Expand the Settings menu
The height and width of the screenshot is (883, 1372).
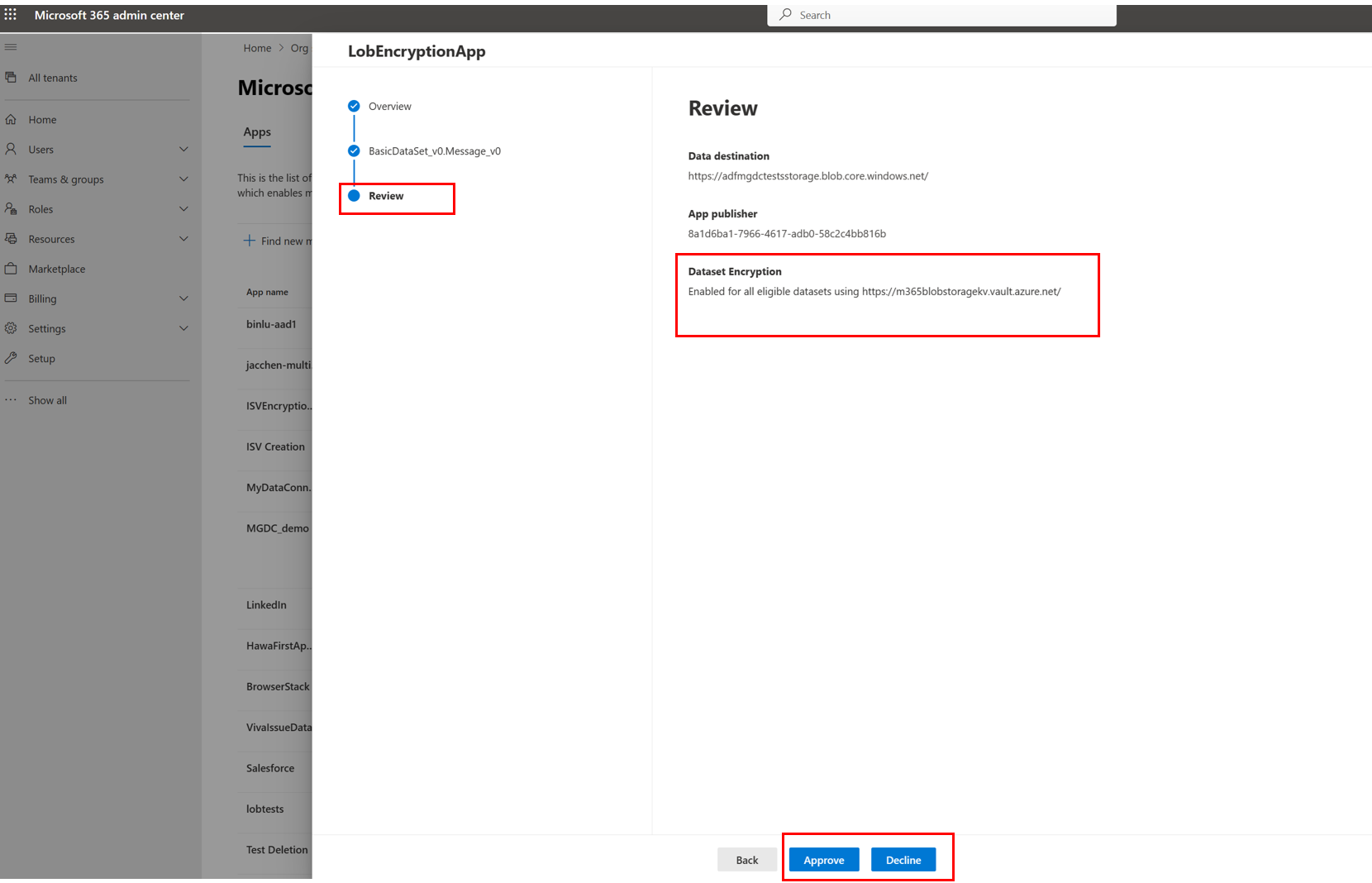pyautogui.click(x=183, y=328)
